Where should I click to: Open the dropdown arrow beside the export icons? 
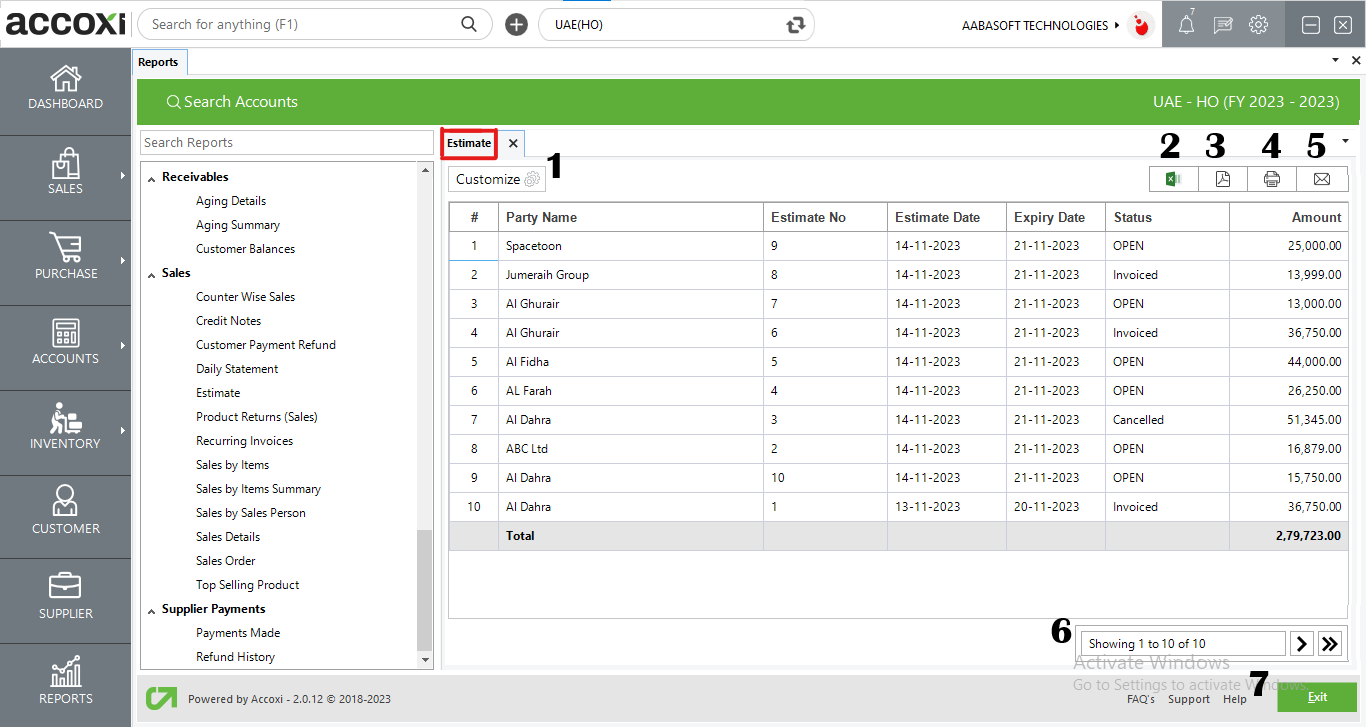1346,142
